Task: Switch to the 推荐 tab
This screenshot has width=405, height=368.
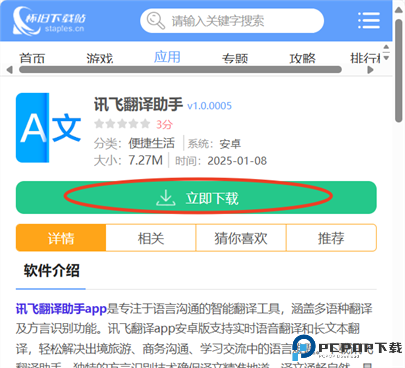Action: point(331,238)
